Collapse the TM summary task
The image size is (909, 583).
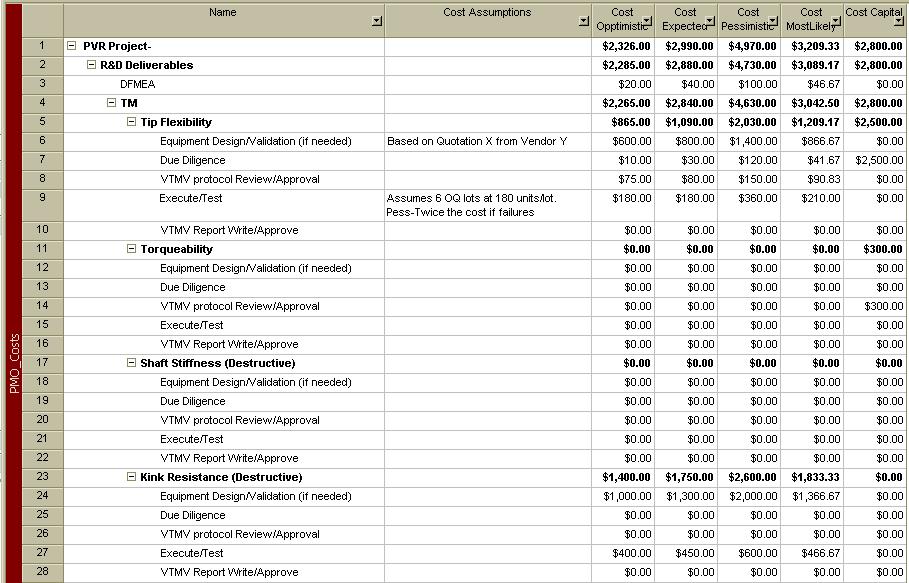coord(111,103)
